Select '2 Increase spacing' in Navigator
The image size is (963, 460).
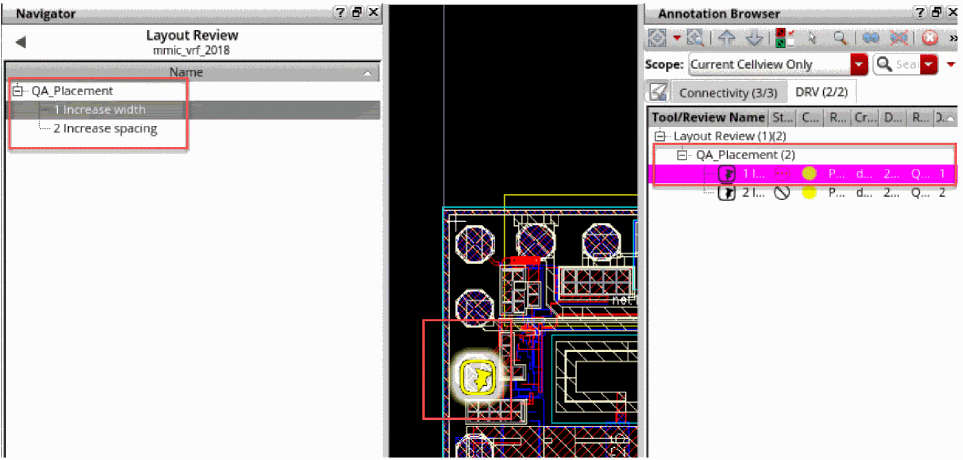point(105,129)
